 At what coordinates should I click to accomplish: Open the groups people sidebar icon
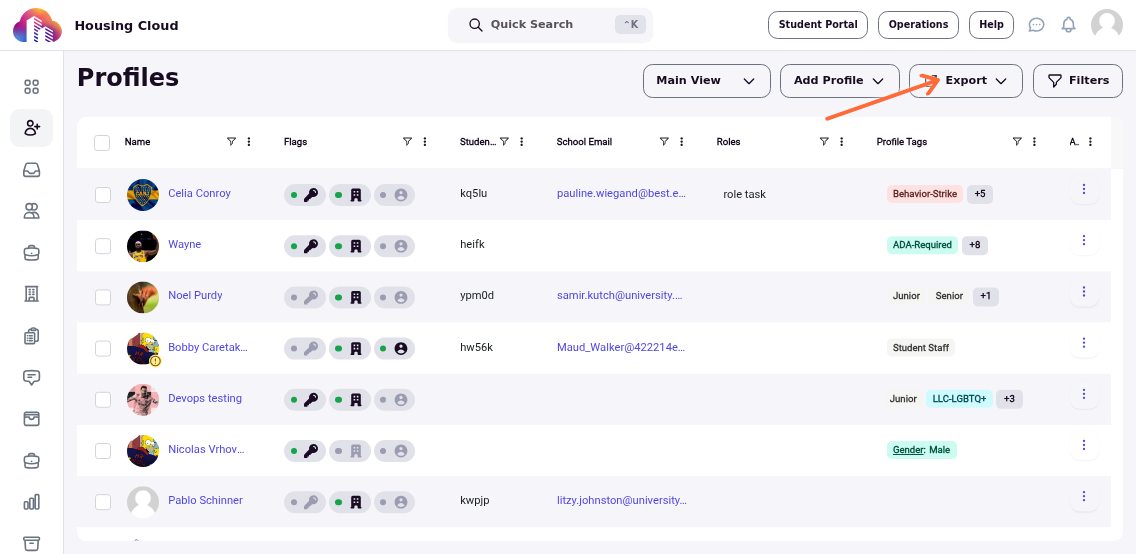pos(31,211)
